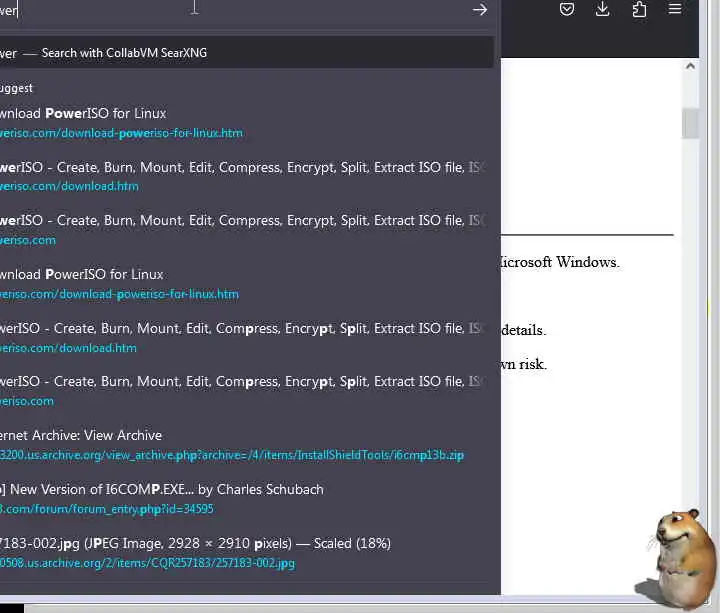
Task: Click the Go arrow in the address bar
Action: coord(479,10)
